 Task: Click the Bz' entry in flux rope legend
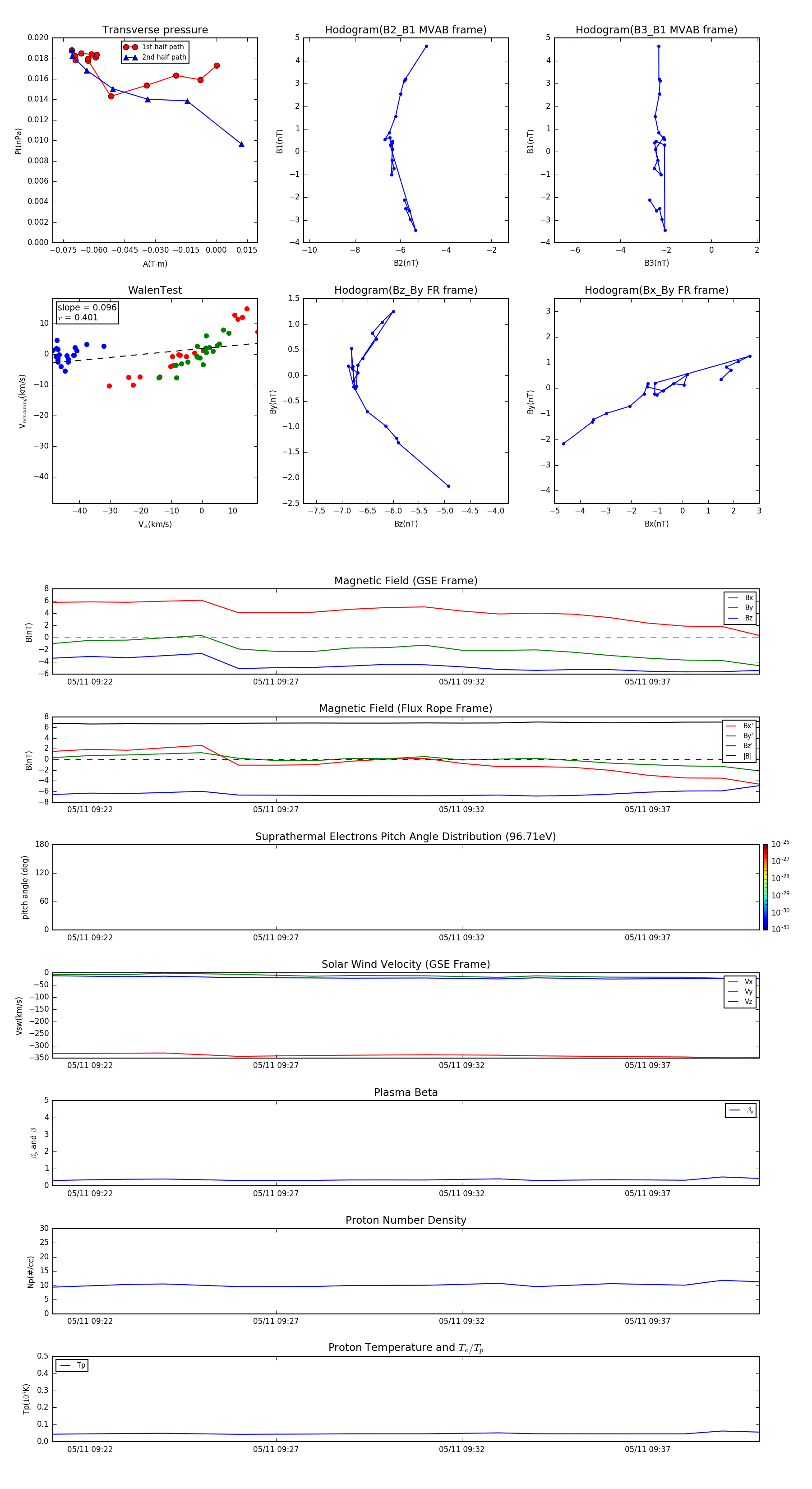[x=740, y=746]
